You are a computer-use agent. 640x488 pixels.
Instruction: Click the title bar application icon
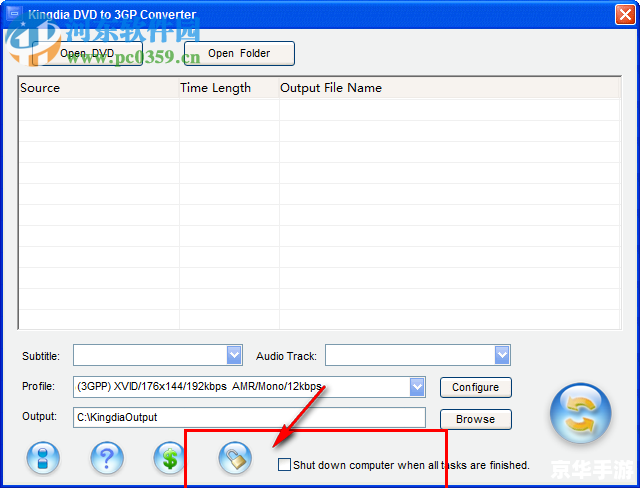point(14,13)
